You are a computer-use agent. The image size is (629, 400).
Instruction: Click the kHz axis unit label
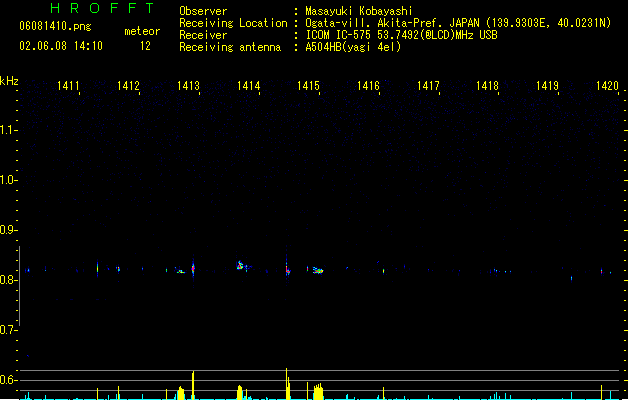9,81
